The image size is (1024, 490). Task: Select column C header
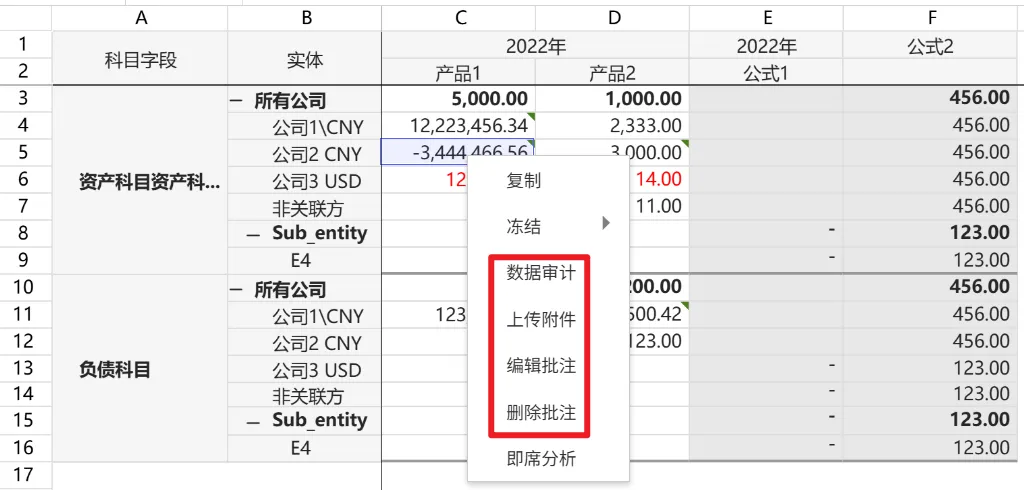tap(459, 17)
